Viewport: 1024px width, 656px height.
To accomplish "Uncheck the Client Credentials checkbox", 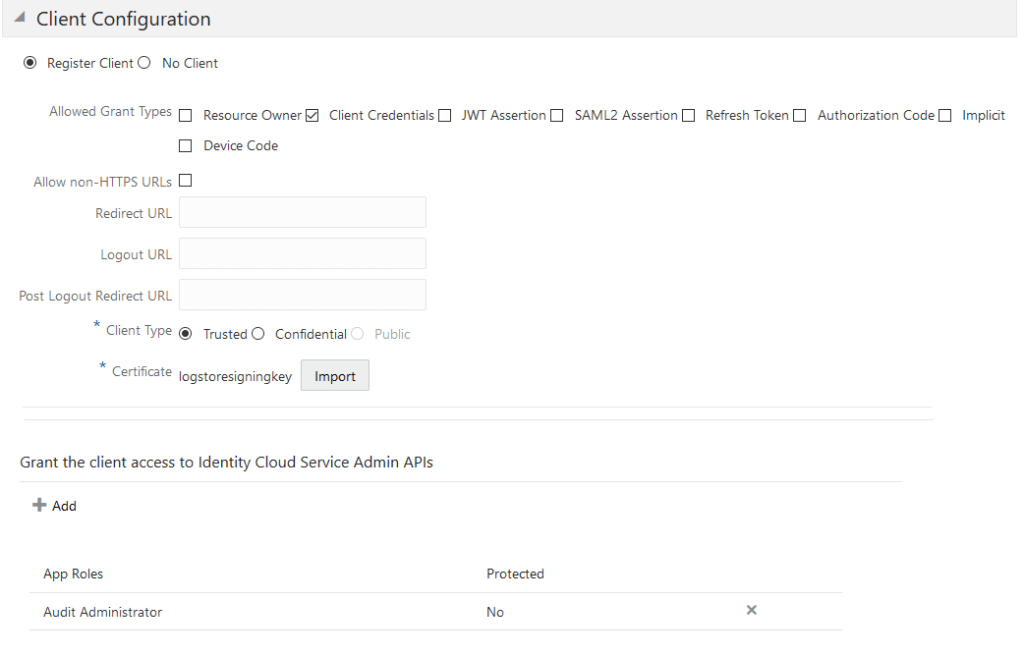I will [x=312, y=115].
